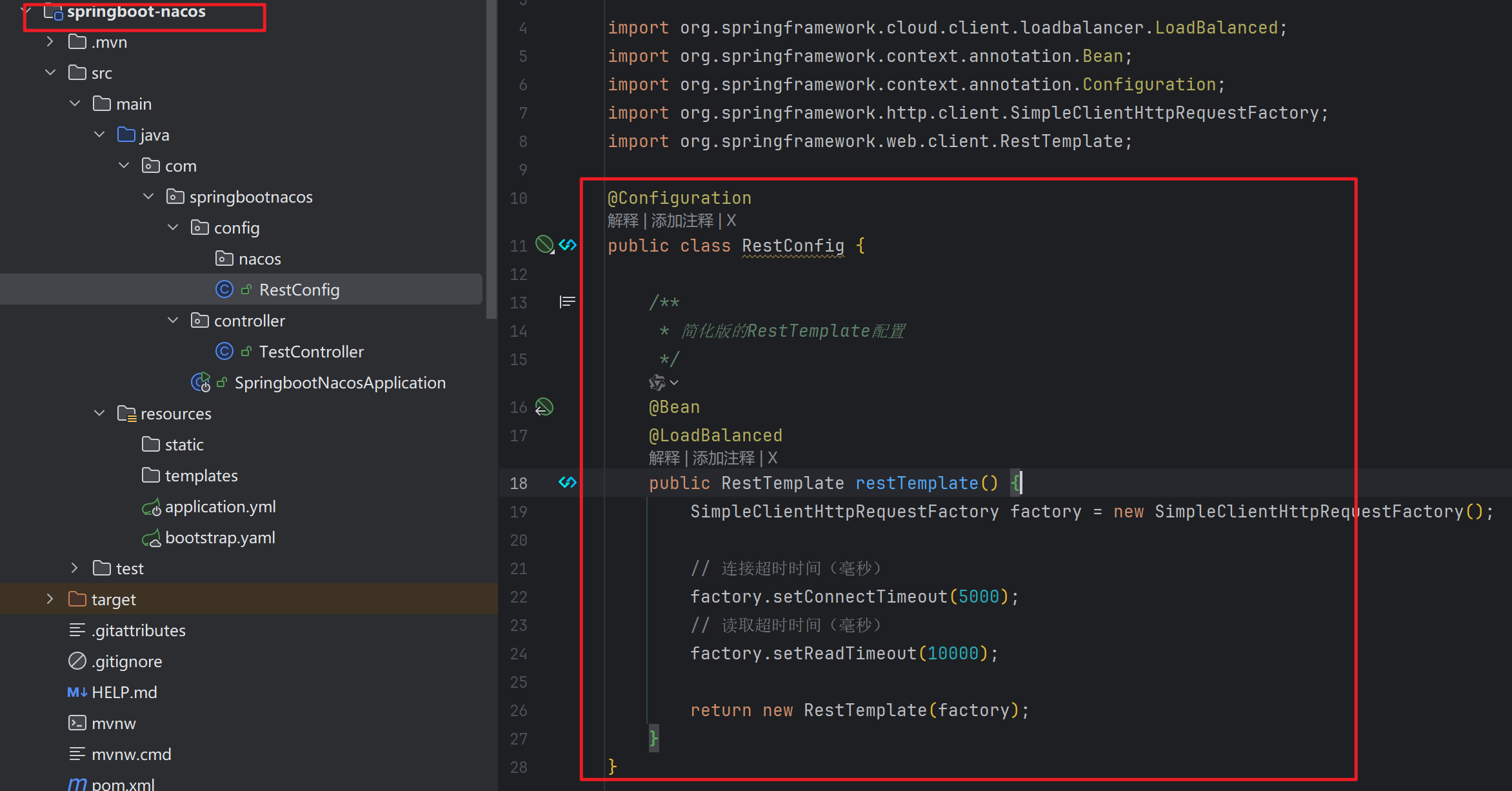Screen dimensions: 1512x791
Task: Click 添加注释 hint above restTemplate method
Action: pos(723,458)
